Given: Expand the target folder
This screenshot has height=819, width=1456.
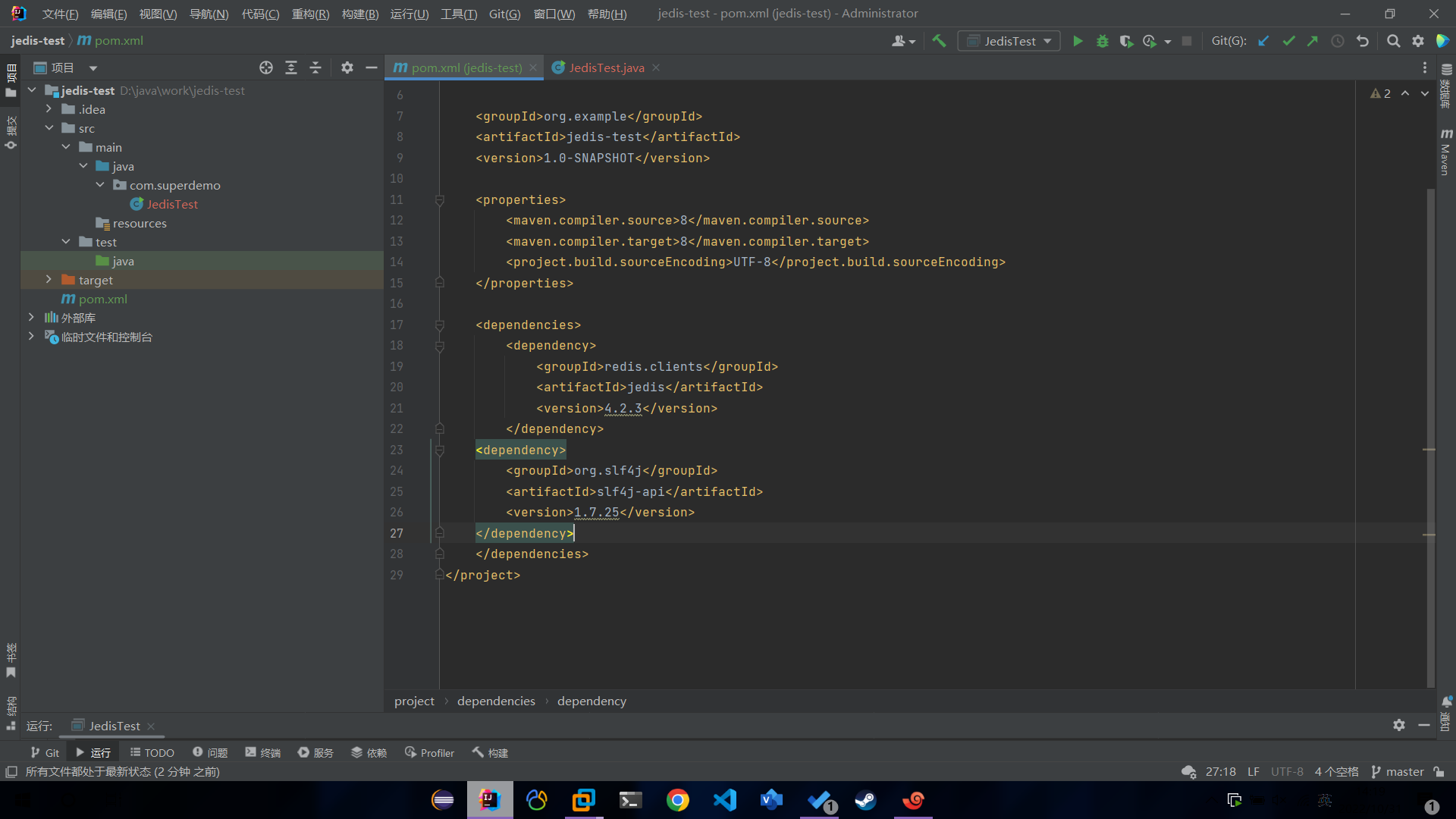Looking at the screenshot, I should [x=49, y=280].
